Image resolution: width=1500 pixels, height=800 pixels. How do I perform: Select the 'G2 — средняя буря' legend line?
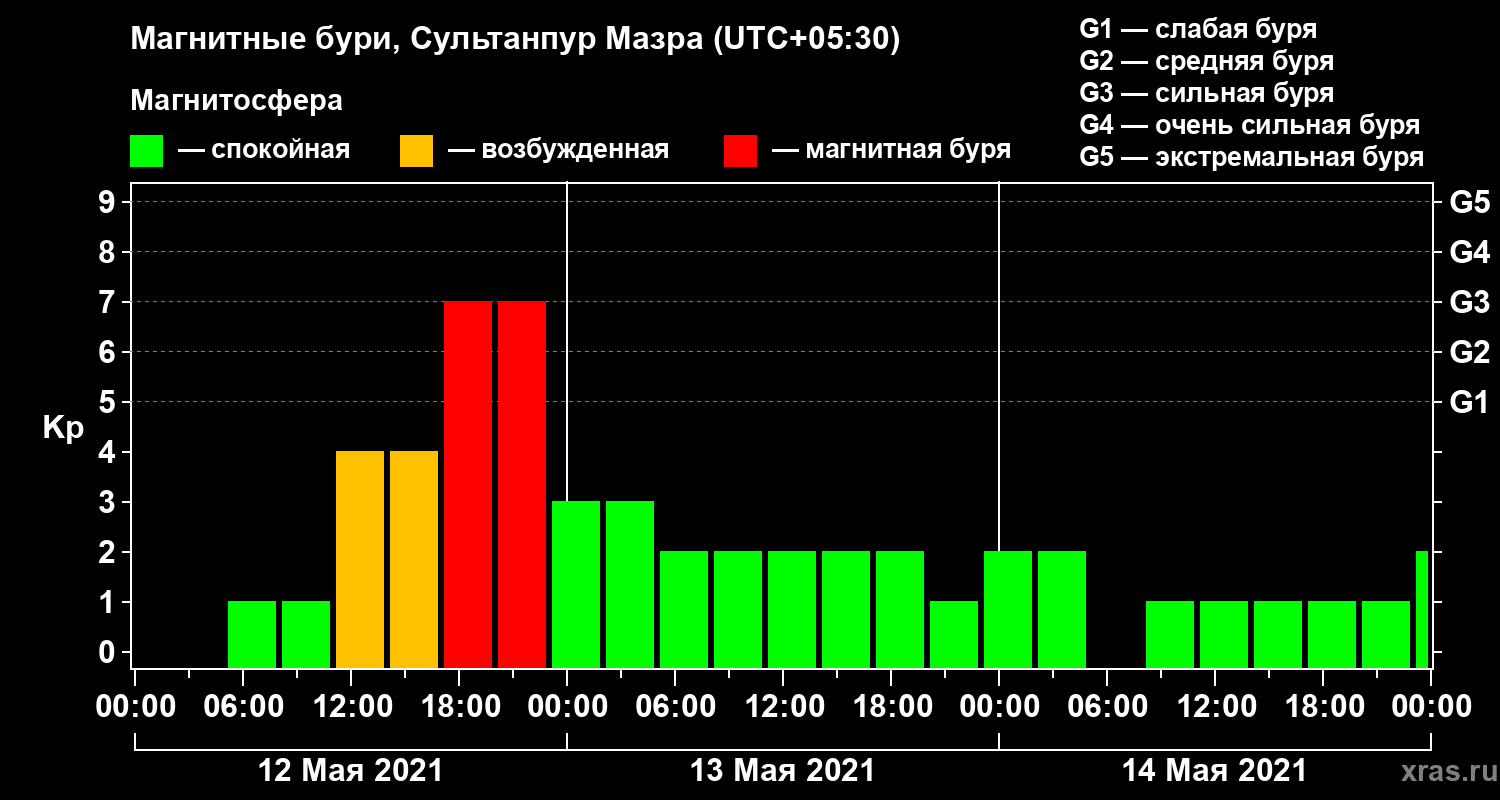1207,61
